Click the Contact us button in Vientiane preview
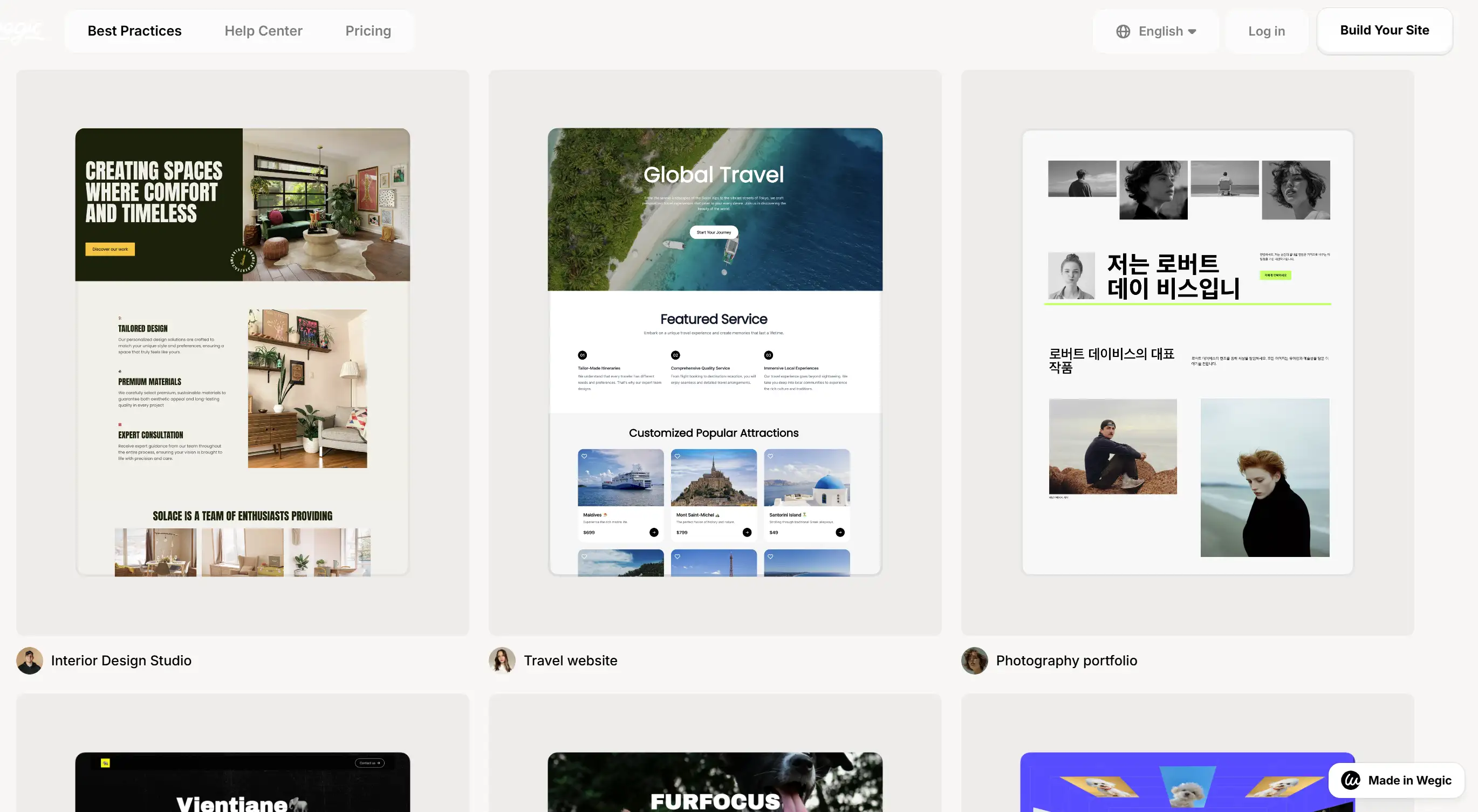1478x812 pixels. click(x=369, y=763)
